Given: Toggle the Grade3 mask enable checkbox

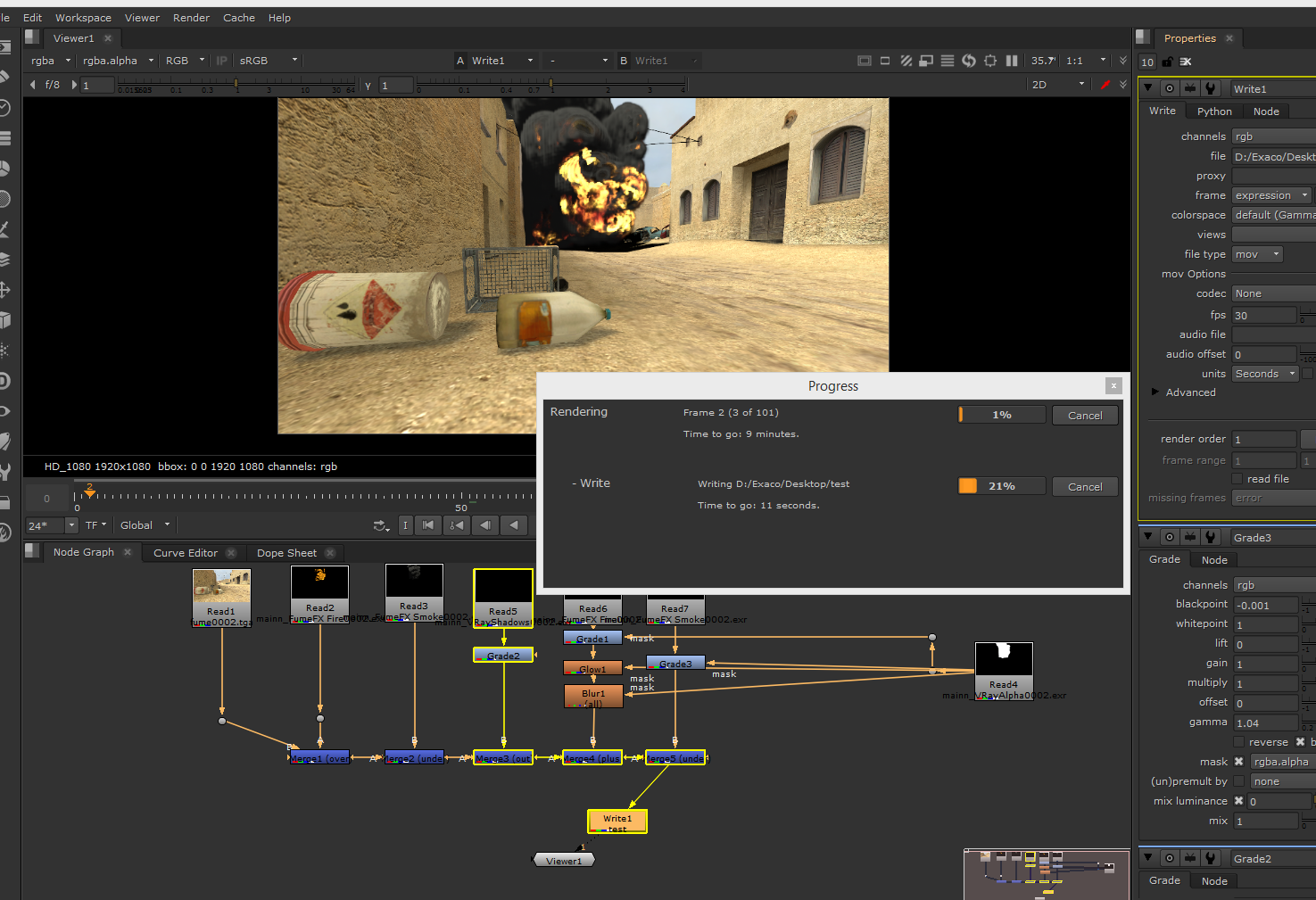Looking at the screenshot, I should (1238, 762).
